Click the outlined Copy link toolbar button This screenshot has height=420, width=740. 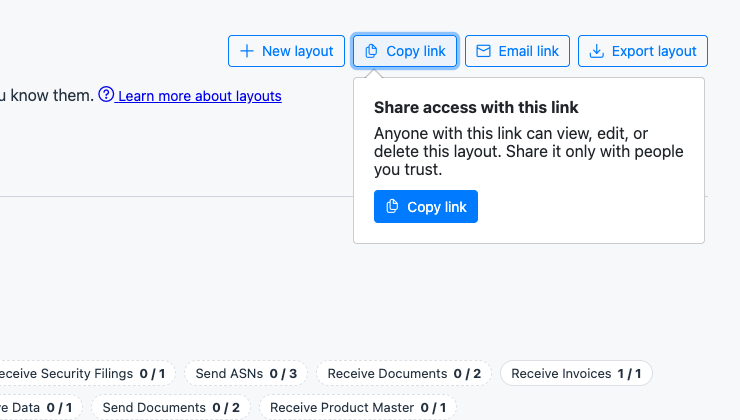405,51
